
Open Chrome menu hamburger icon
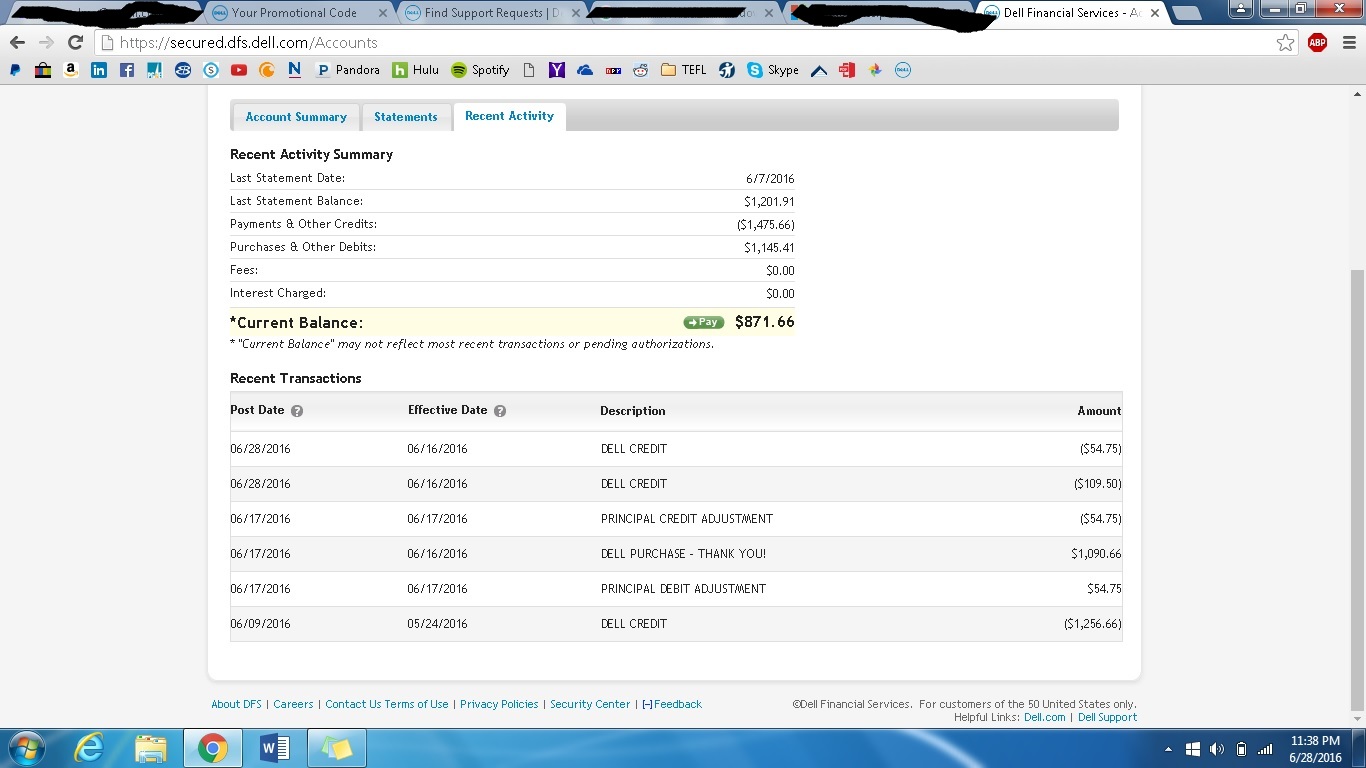1348,42
